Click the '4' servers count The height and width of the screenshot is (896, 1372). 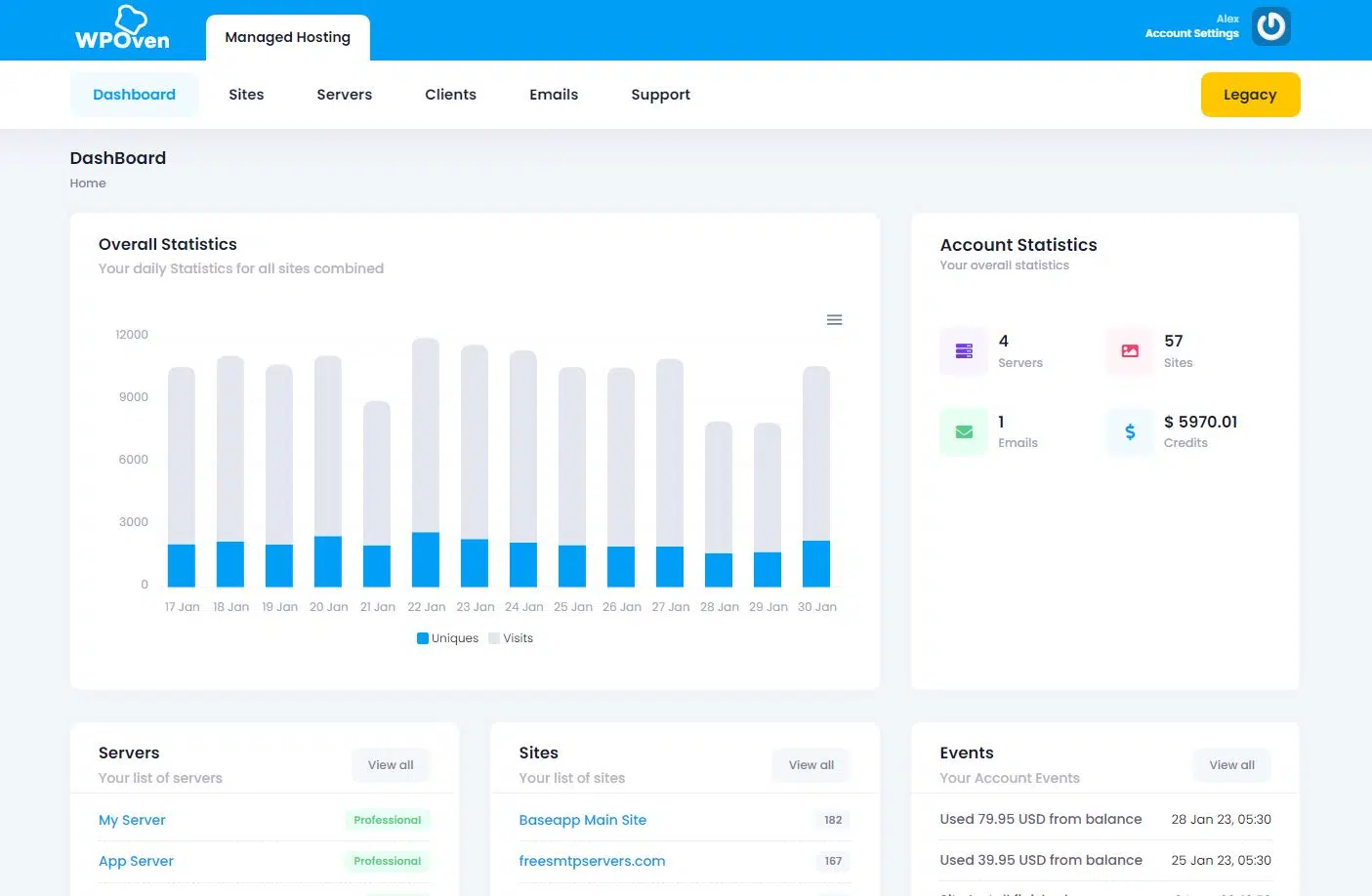1003,341
